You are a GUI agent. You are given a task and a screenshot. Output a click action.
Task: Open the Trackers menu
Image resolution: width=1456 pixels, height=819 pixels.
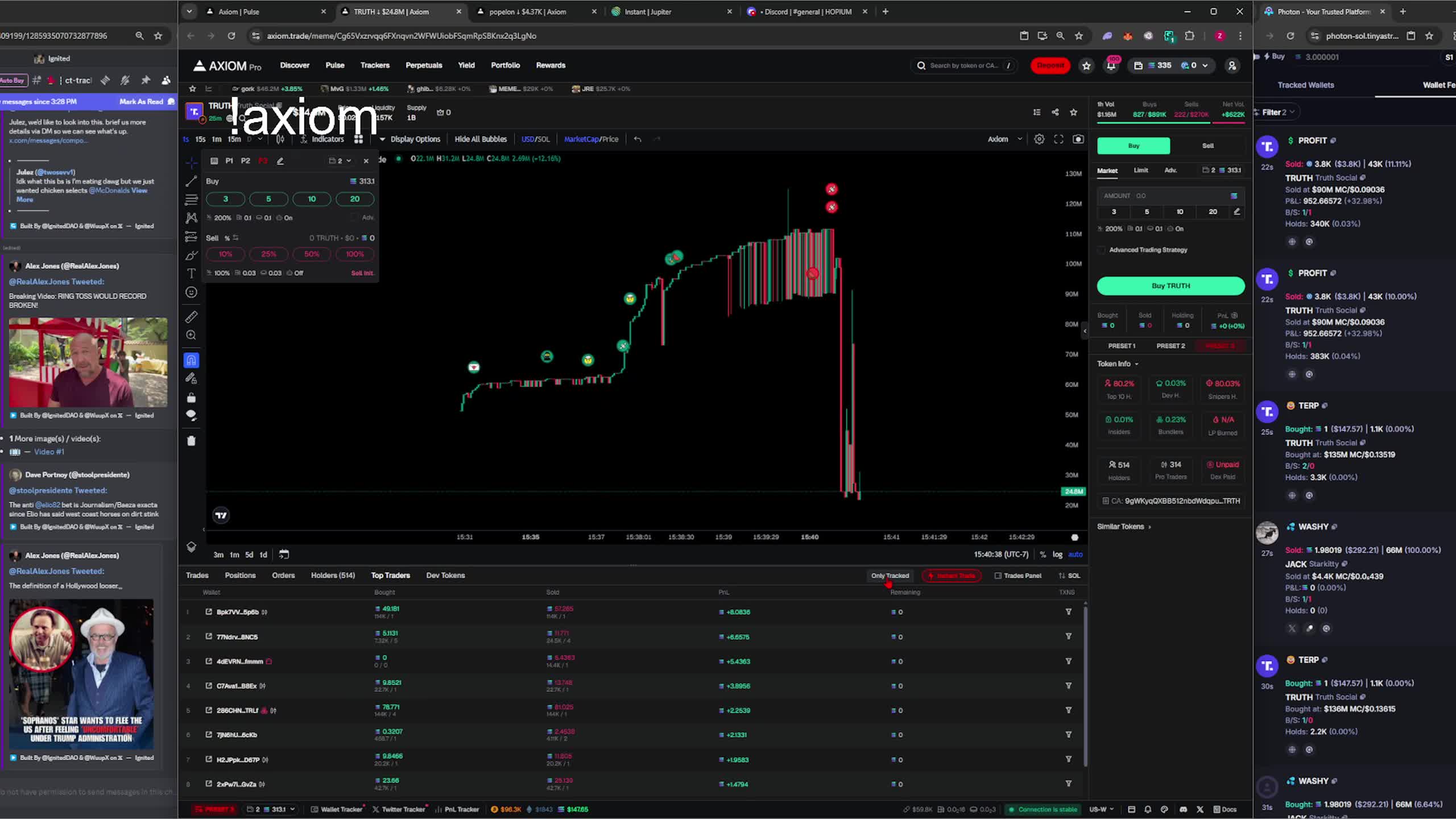(375, 65)
